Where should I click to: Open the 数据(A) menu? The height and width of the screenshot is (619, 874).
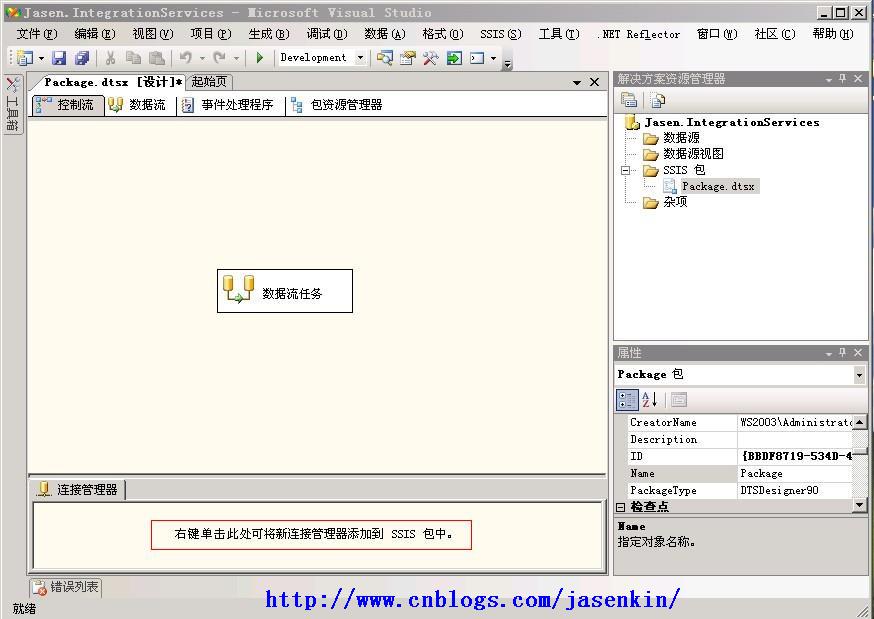tap(385, 34)
